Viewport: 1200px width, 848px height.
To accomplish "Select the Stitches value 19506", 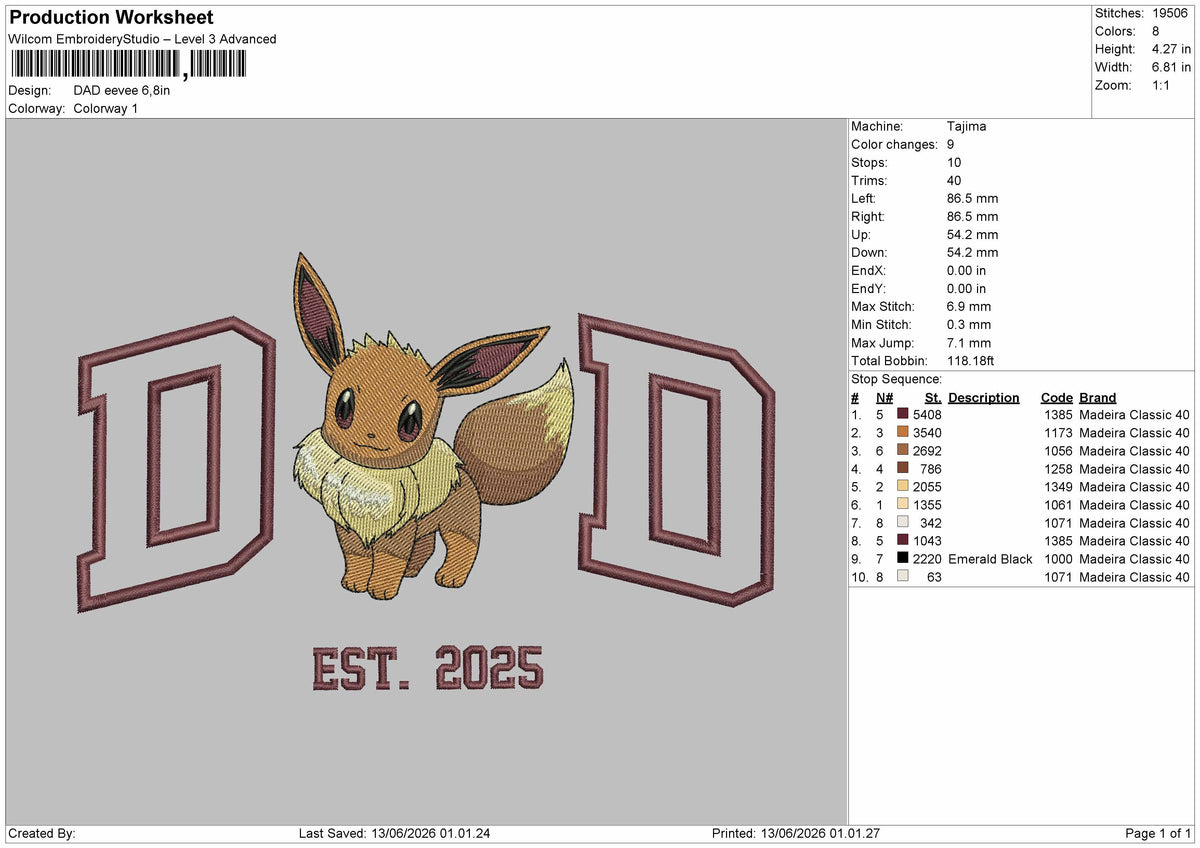I will tap(1169, 13).
